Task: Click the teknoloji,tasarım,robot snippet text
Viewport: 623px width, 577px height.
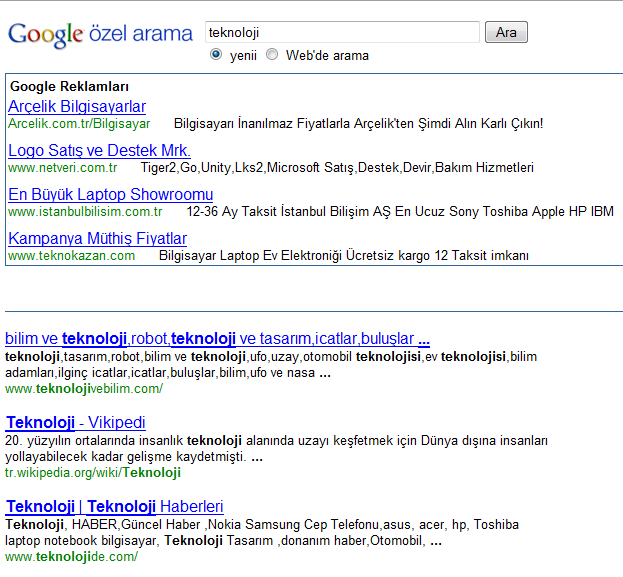Action: point(271,365)
